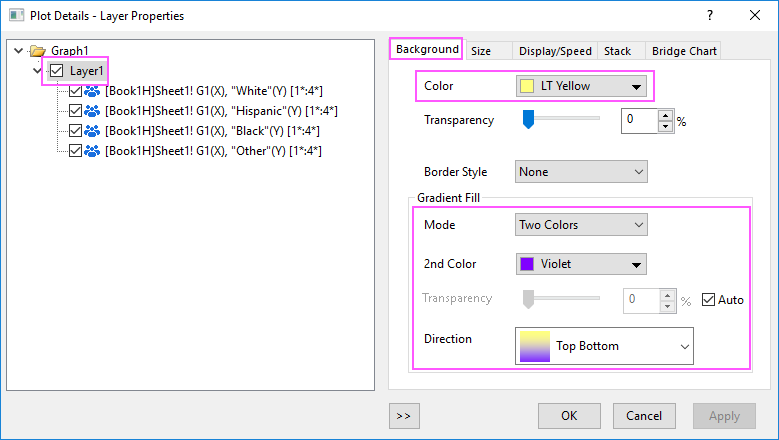Click the gradient Transparency slider handle
Viewport: 779px width, 440px height.
(528, 299)
